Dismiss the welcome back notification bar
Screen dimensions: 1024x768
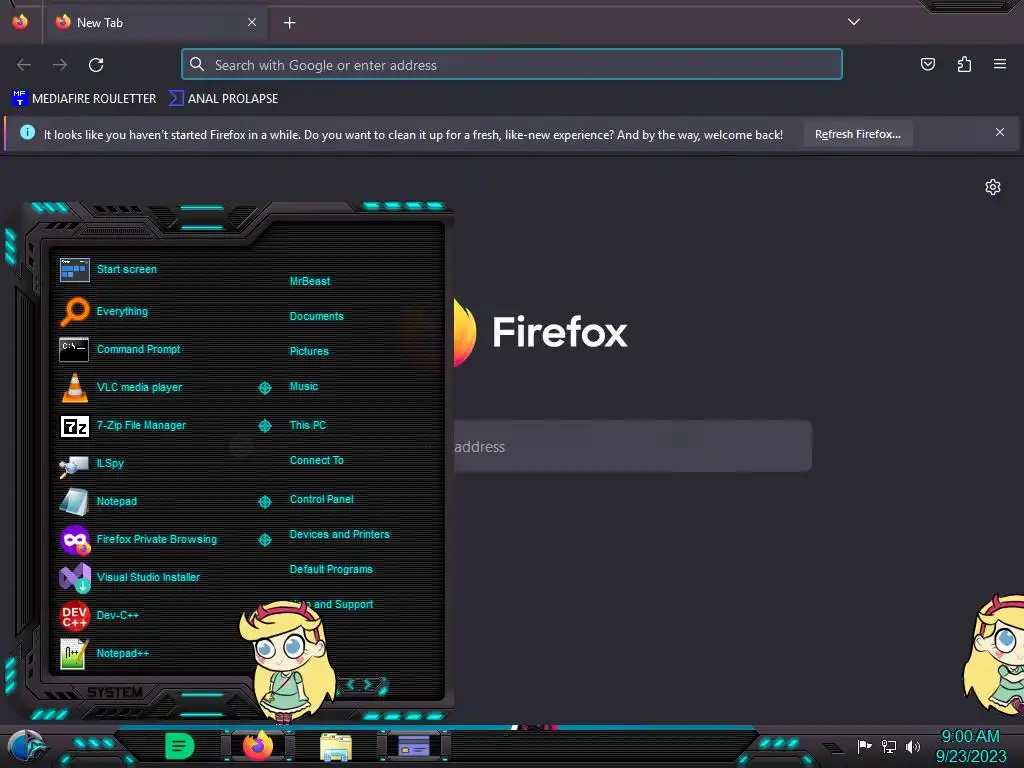click(1000, 133)
